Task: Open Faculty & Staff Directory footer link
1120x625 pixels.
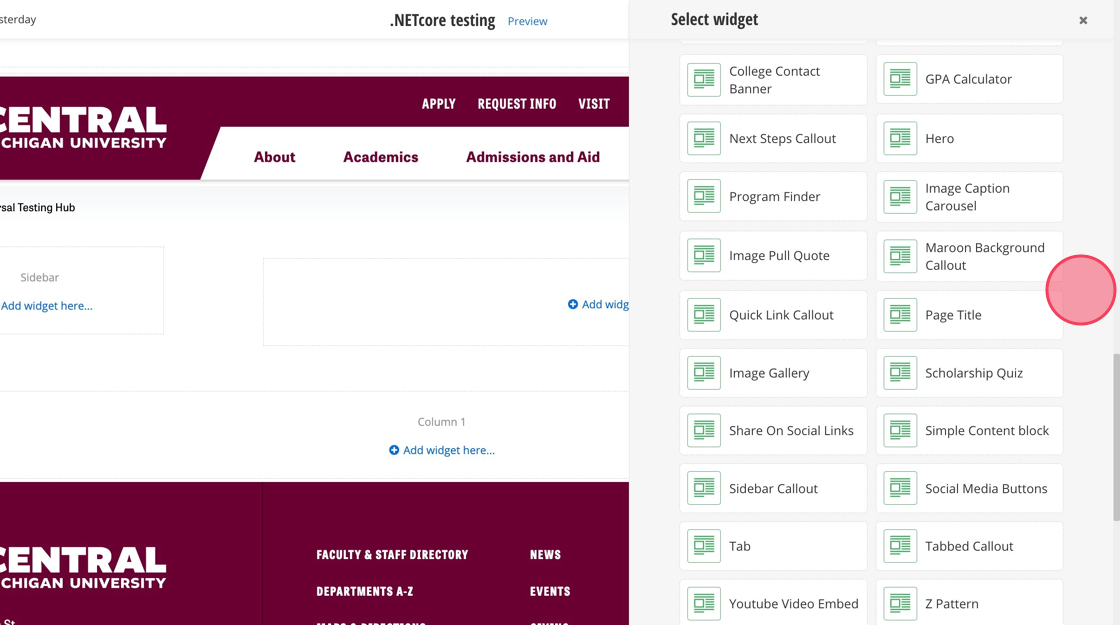Action: [392, 555]
